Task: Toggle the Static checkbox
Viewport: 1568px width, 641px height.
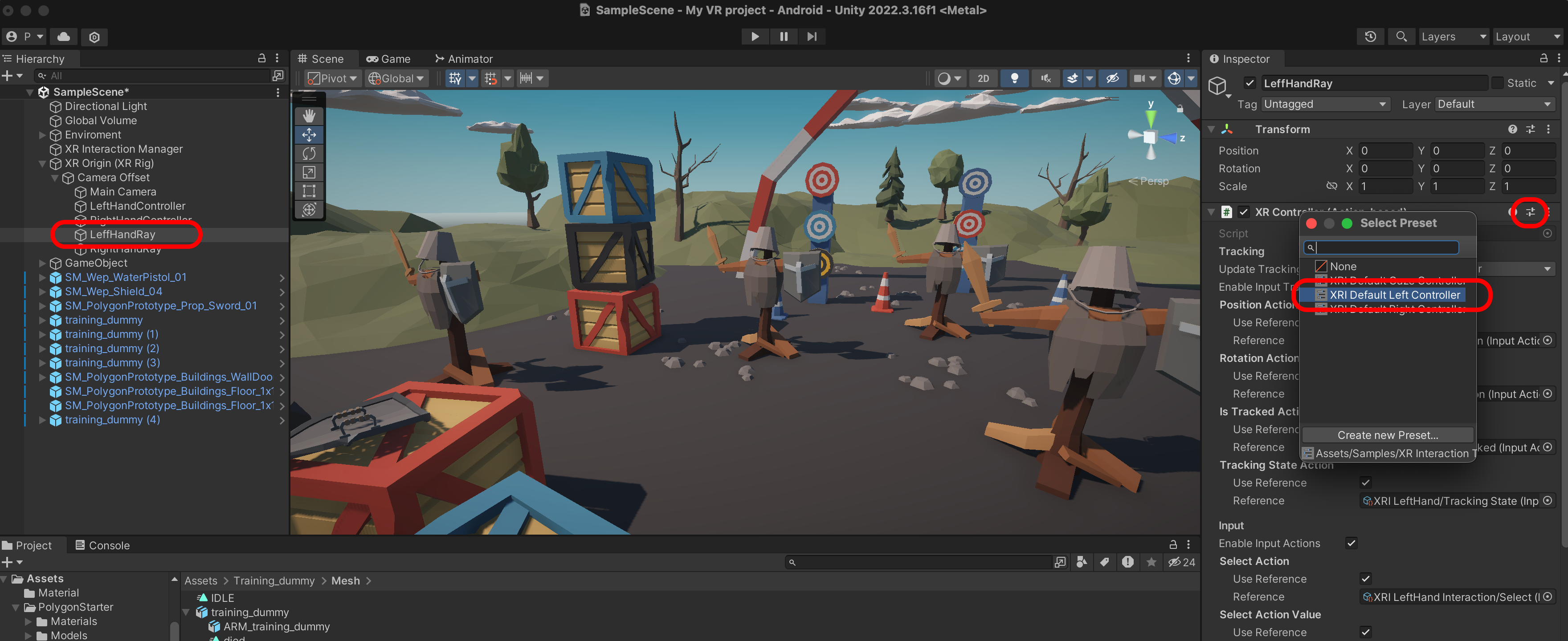Action: (x=1497, y=83)
